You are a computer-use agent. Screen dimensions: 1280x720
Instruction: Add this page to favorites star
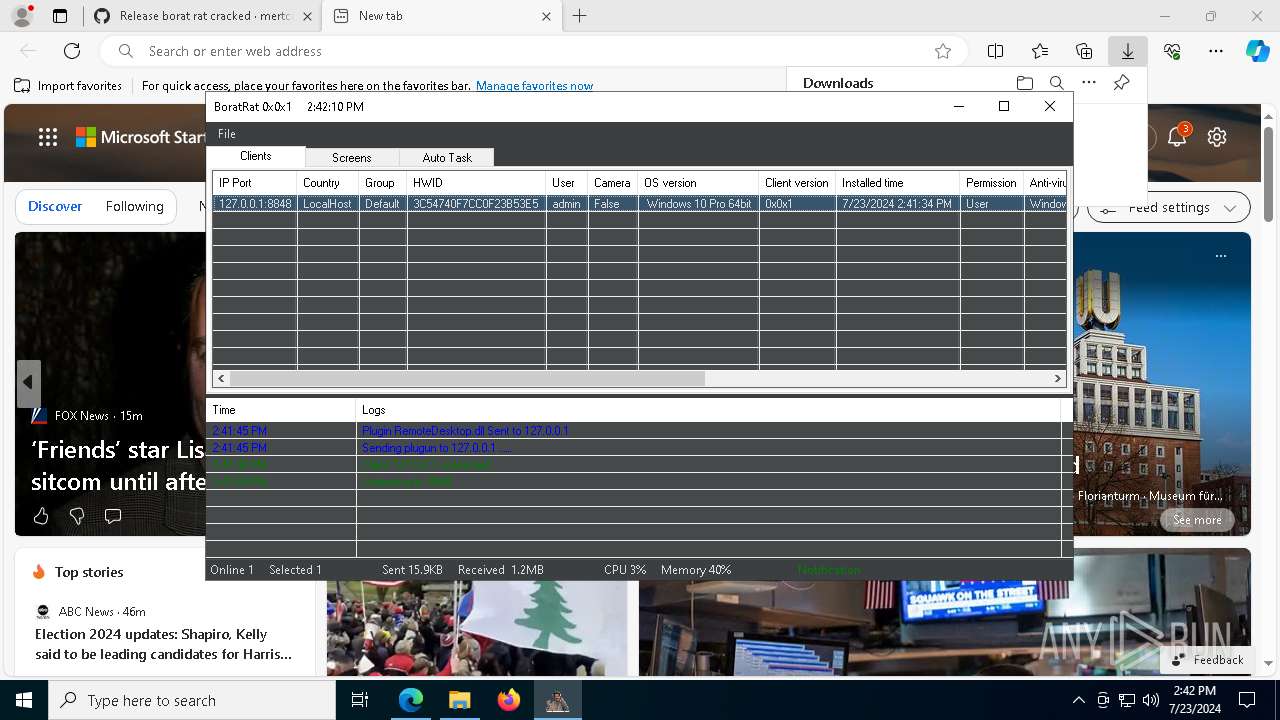(942, 51)
